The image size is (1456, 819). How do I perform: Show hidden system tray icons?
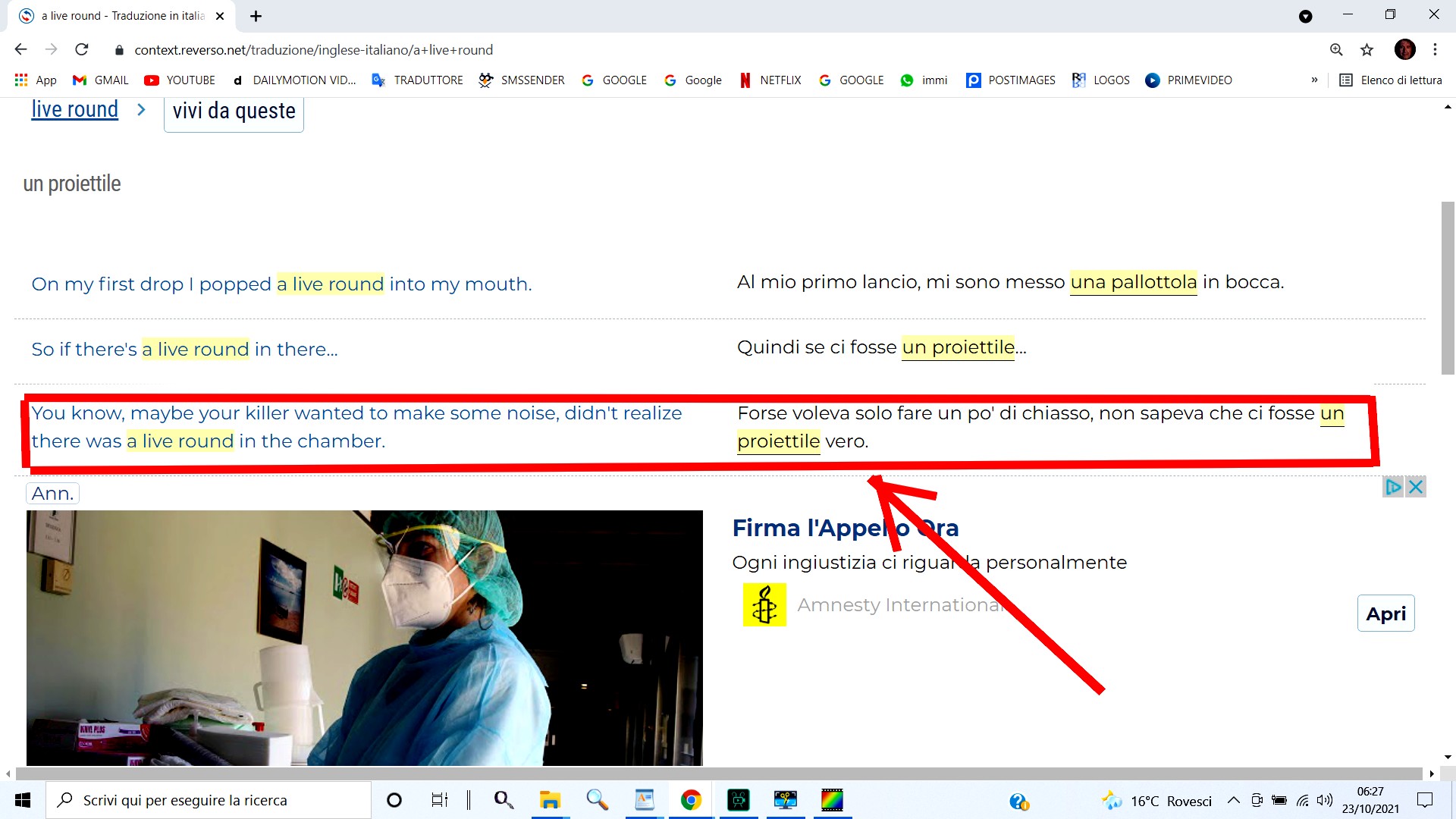1234,800
